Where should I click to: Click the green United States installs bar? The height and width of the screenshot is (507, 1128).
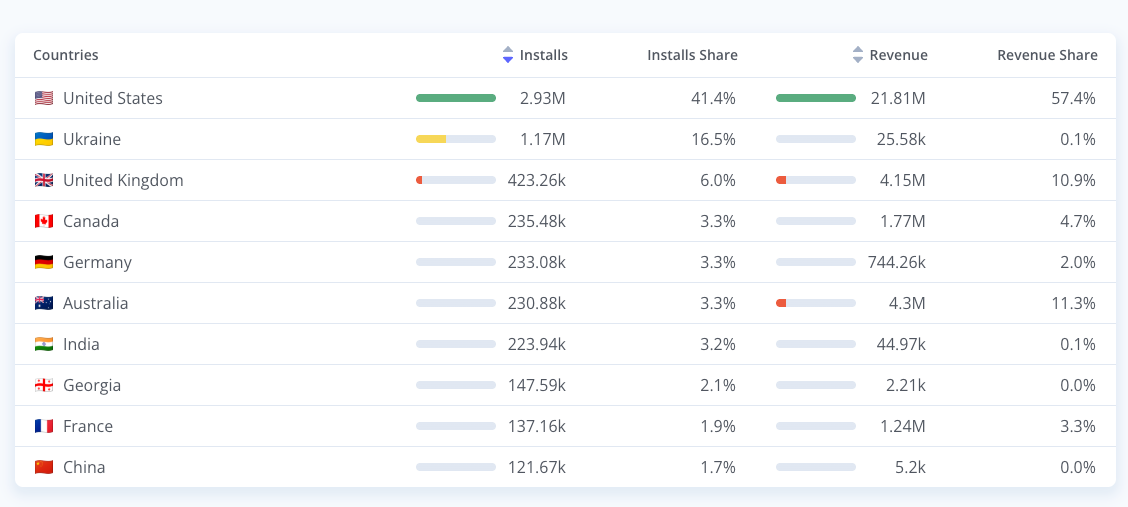(x=456, y=99)
